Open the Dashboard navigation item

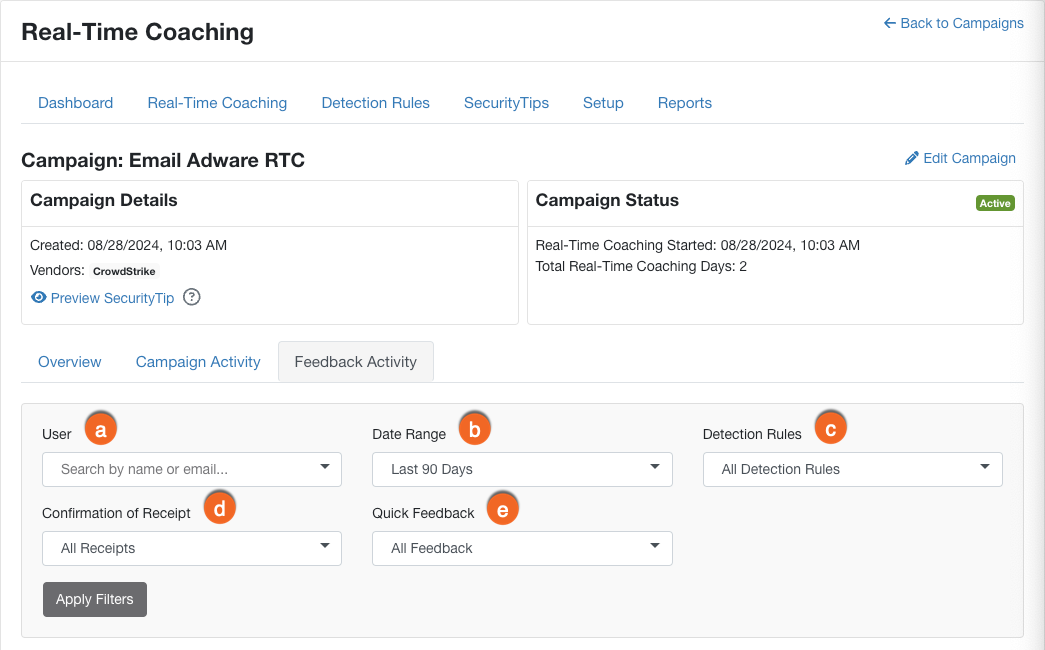pos(75,103)
